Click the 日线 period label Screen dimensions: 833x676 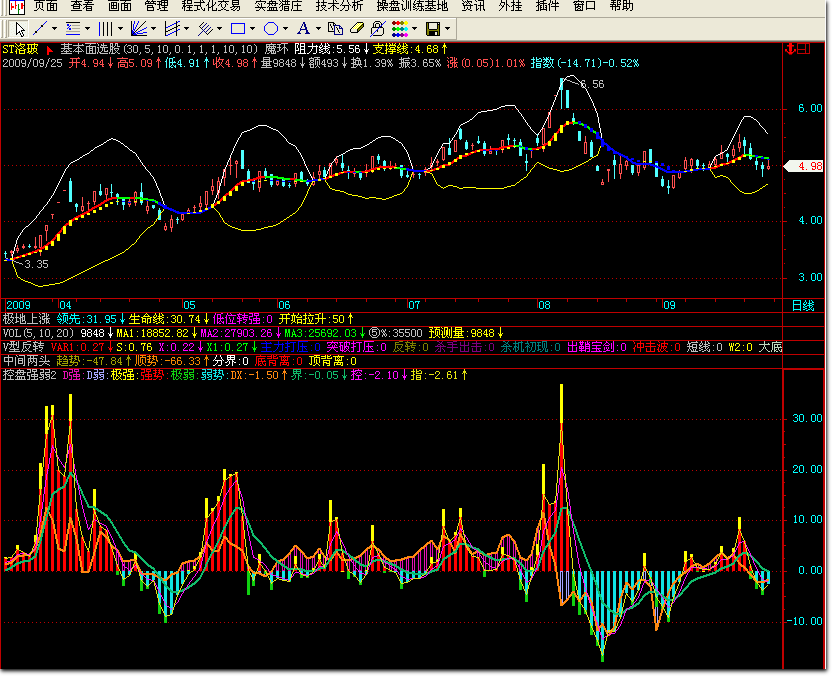(803, 306)
